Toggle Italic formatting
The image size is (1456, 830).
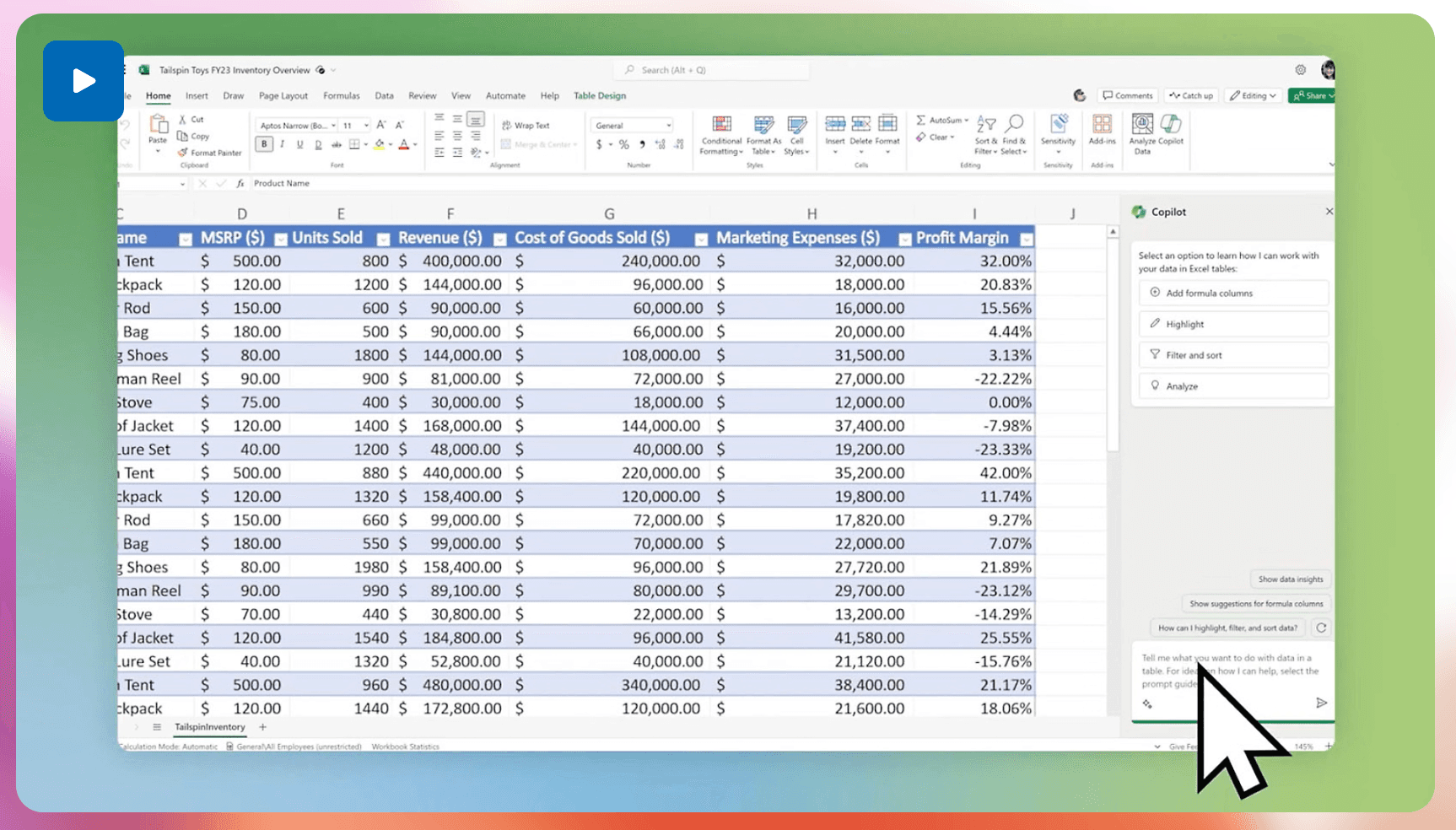click(x=282, y=144)
